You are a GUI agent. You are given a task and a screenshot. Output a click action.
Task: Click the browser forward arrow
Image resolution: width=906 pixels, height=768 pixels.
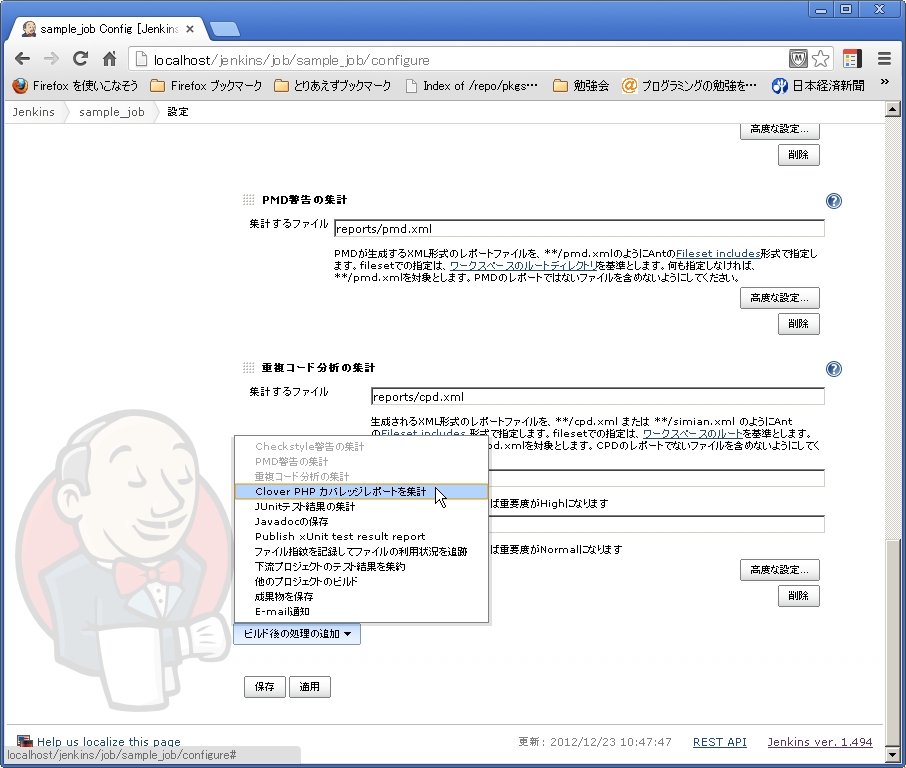pos(51,59)
